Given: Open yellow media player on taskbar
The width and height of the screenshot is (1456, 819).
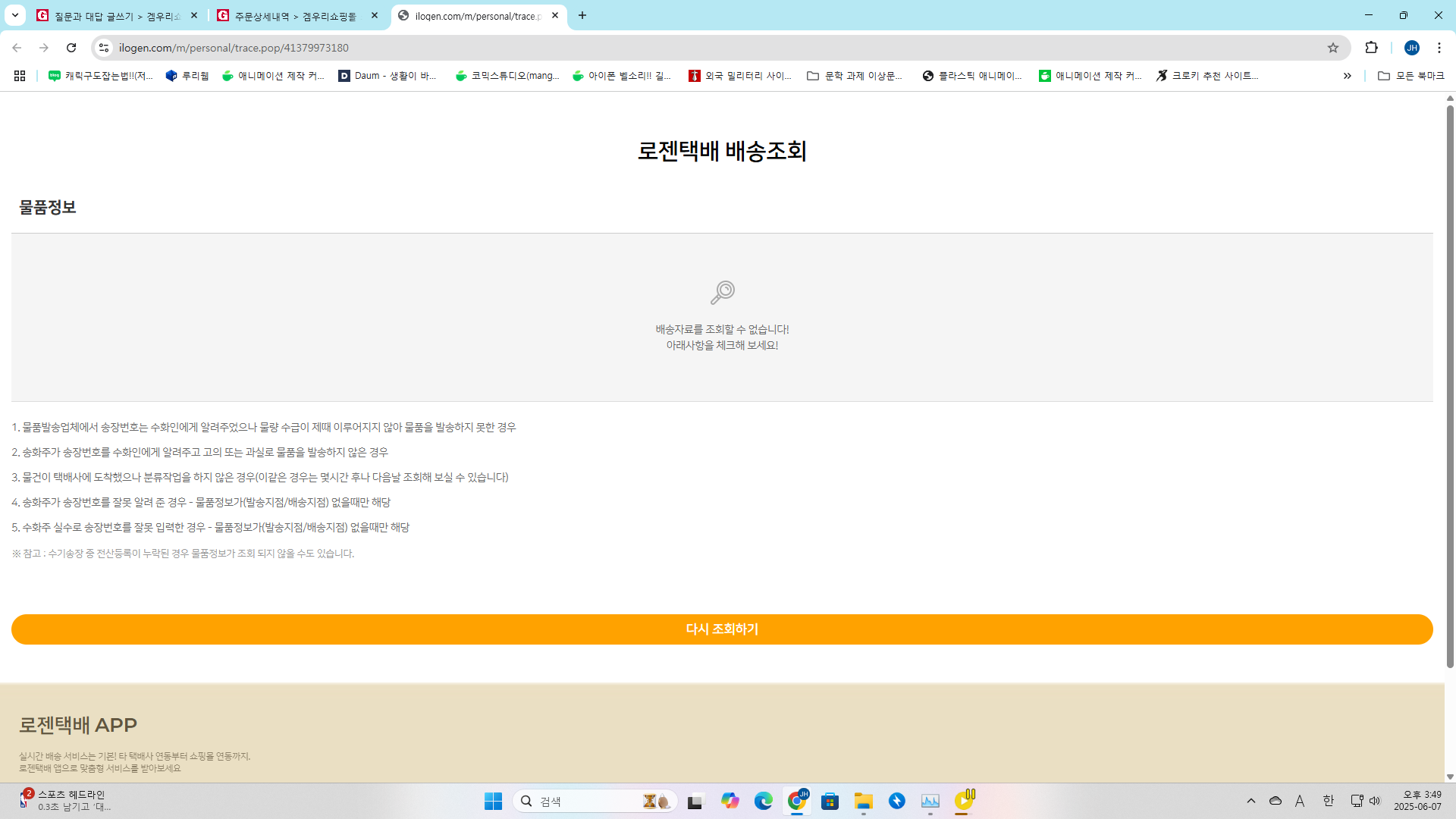Looking at the screenshot, I should point(964,801).
